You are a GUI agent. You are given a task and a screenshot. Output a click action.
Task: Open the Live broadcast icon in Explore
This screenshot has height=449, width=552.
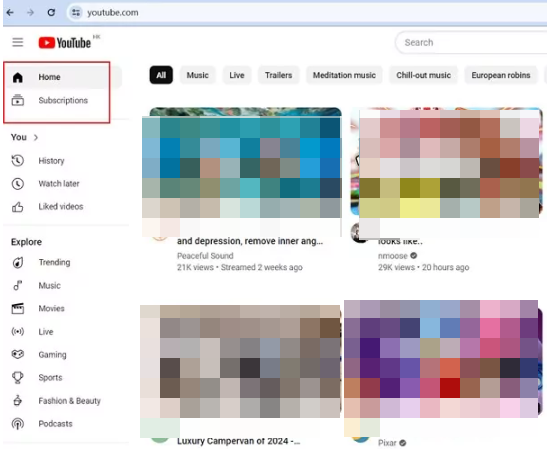(18, 332)
